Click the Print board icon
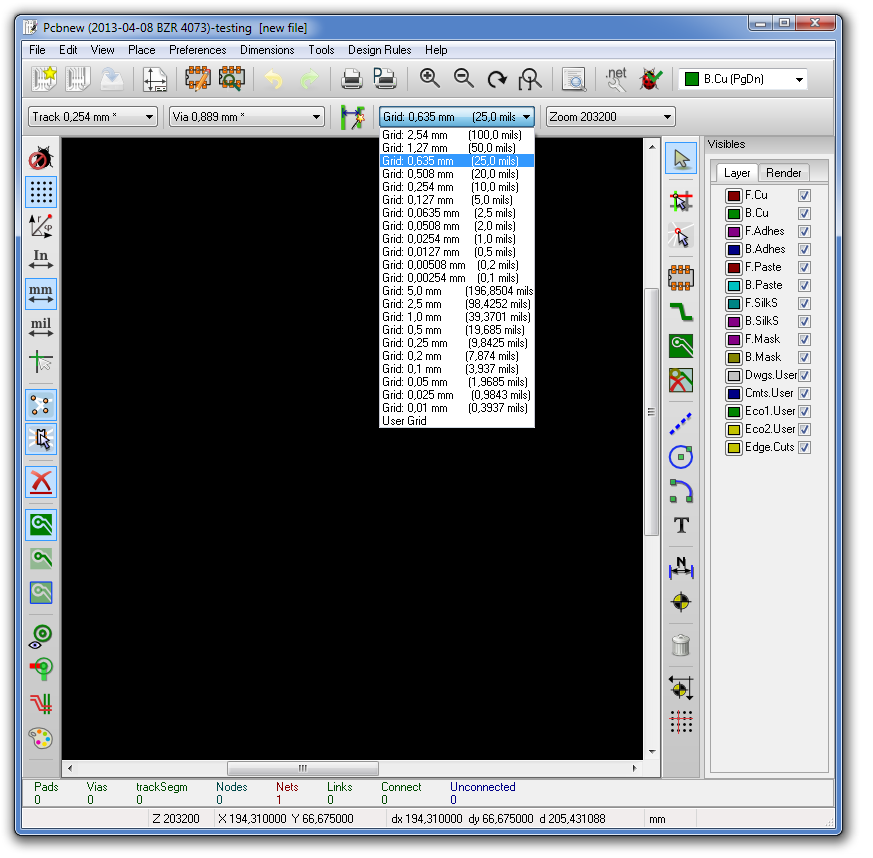This screenshot has width=873, height=858. [352, 78]
